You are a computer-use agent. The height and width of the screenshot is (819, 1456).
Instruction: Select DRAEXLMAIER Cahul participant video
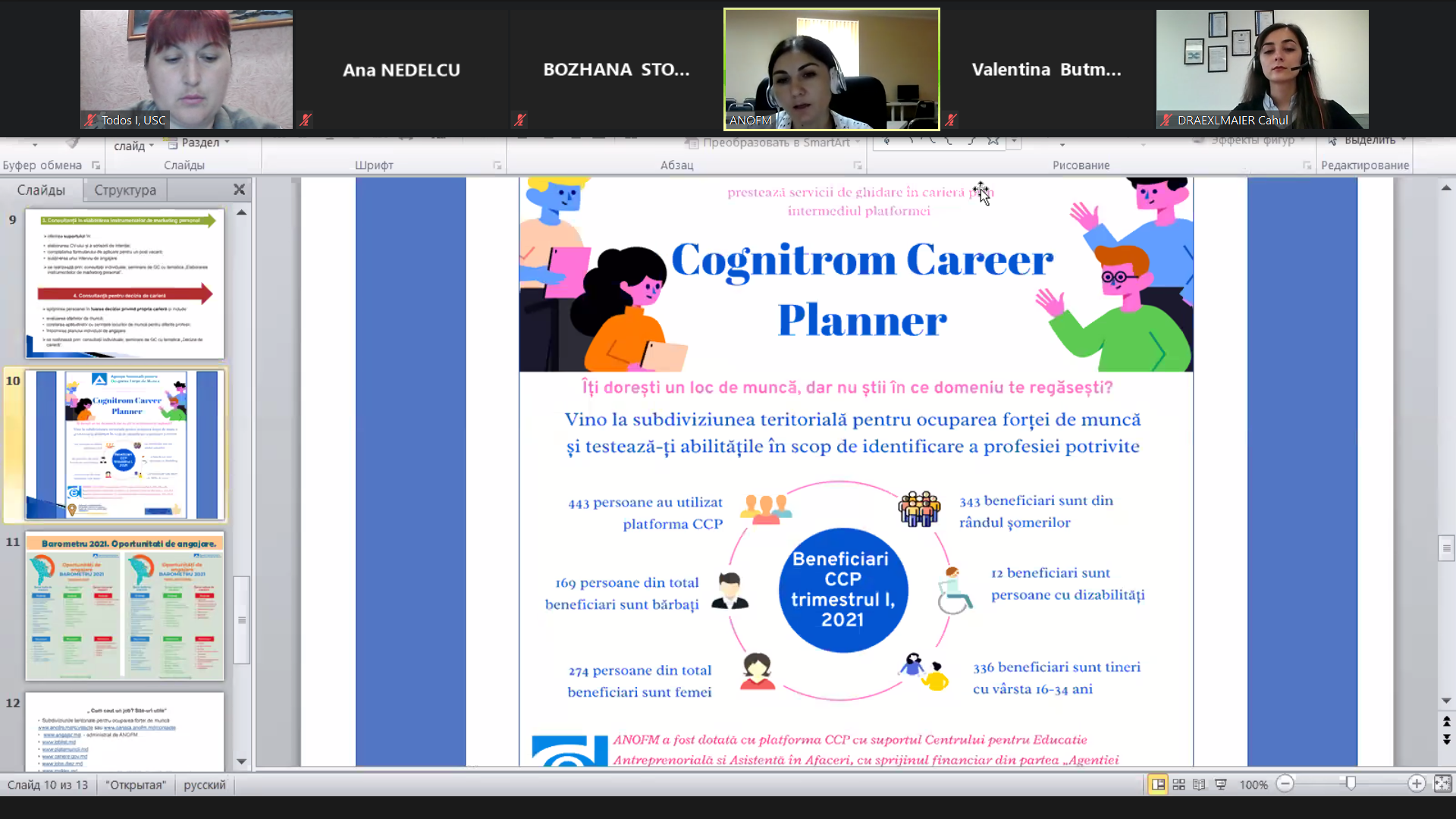pos(1263,69)
